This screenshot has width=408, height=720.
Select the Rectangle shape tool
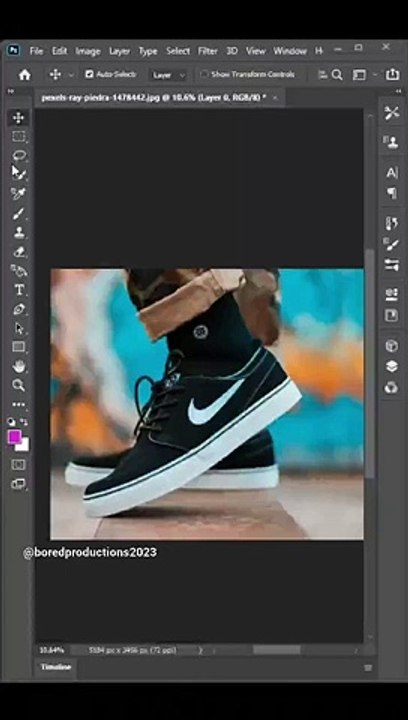click(x=18, y=347)
